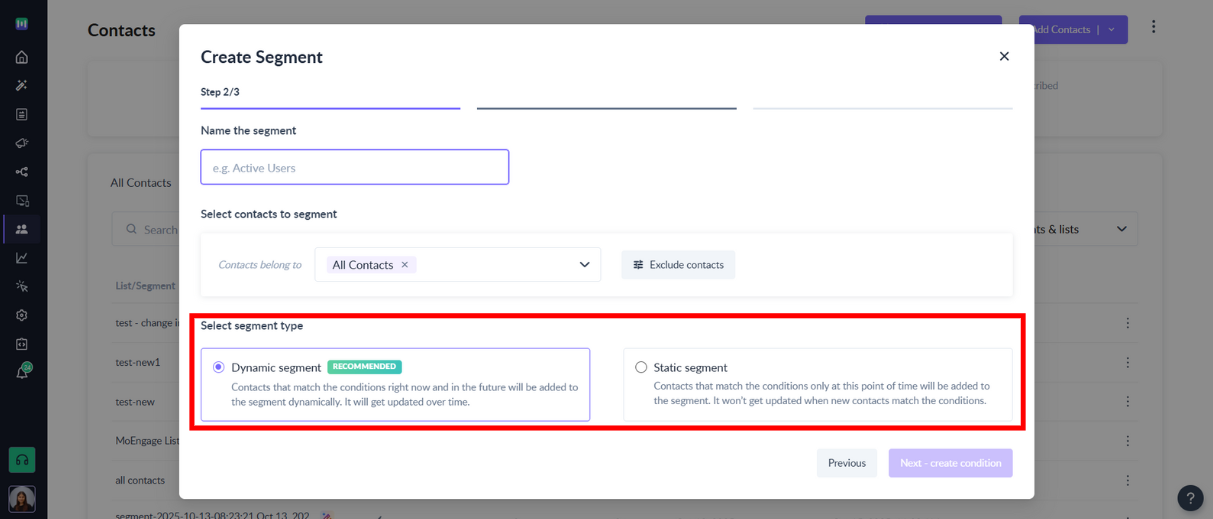Open the click-tracking cursor icon in sidebar
Viewport: 1213px width, 519px height.
click(22, 286)
